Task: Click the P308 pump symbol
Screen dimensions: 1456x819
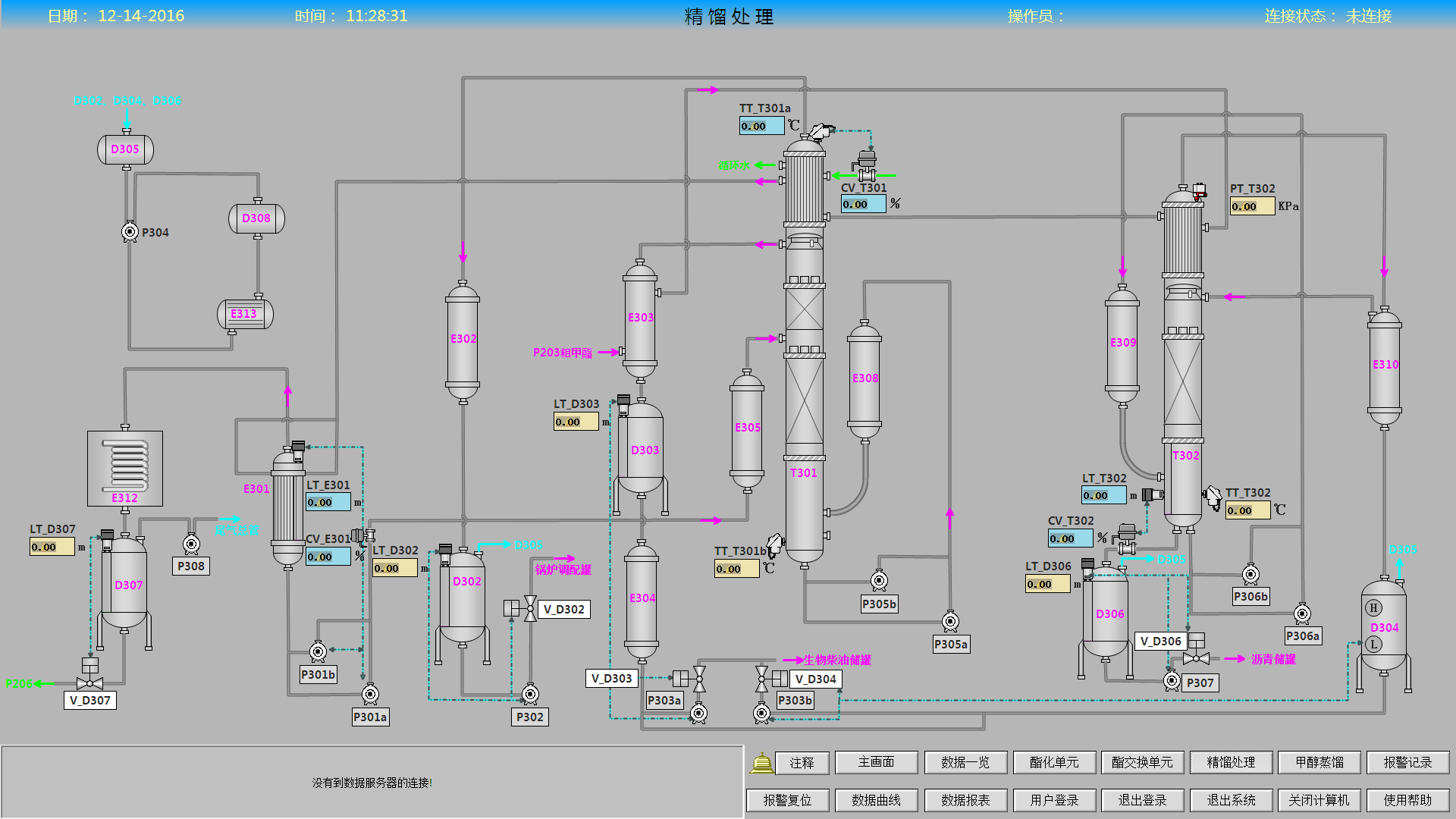Action: [x=191, y=544]
